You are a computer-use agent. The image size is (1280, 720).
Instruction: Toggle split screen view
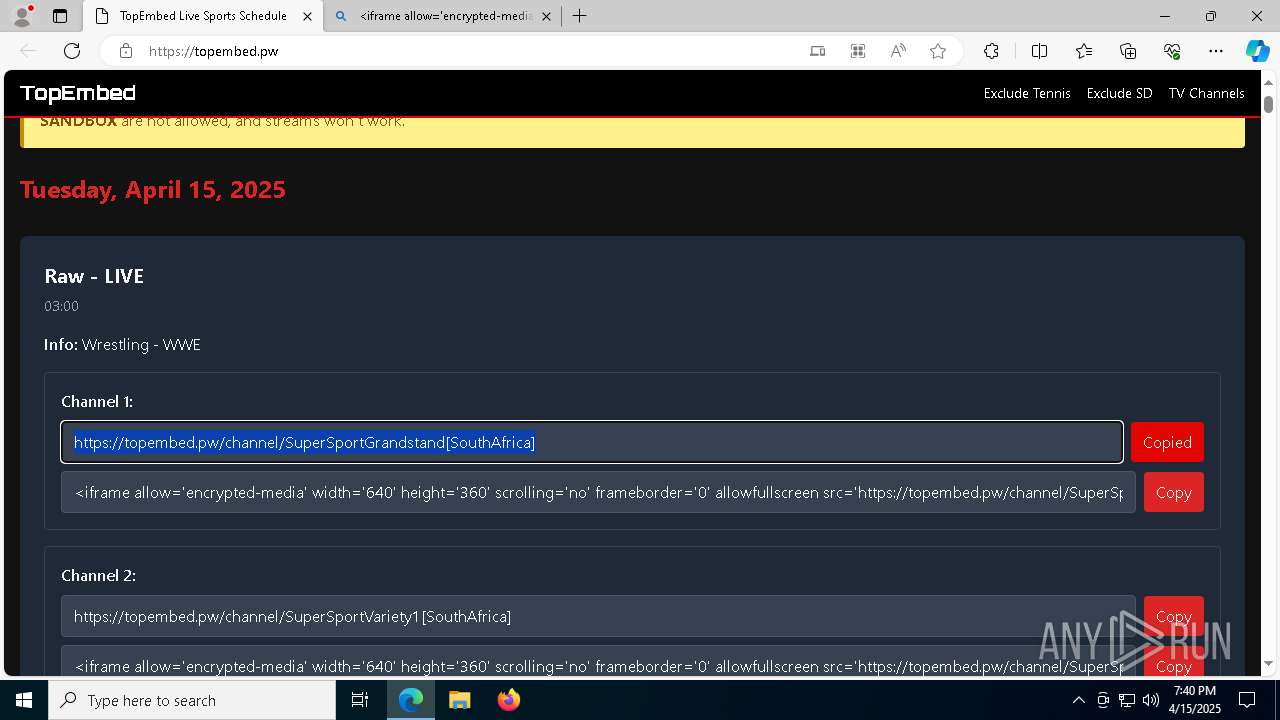[1039, 51]
